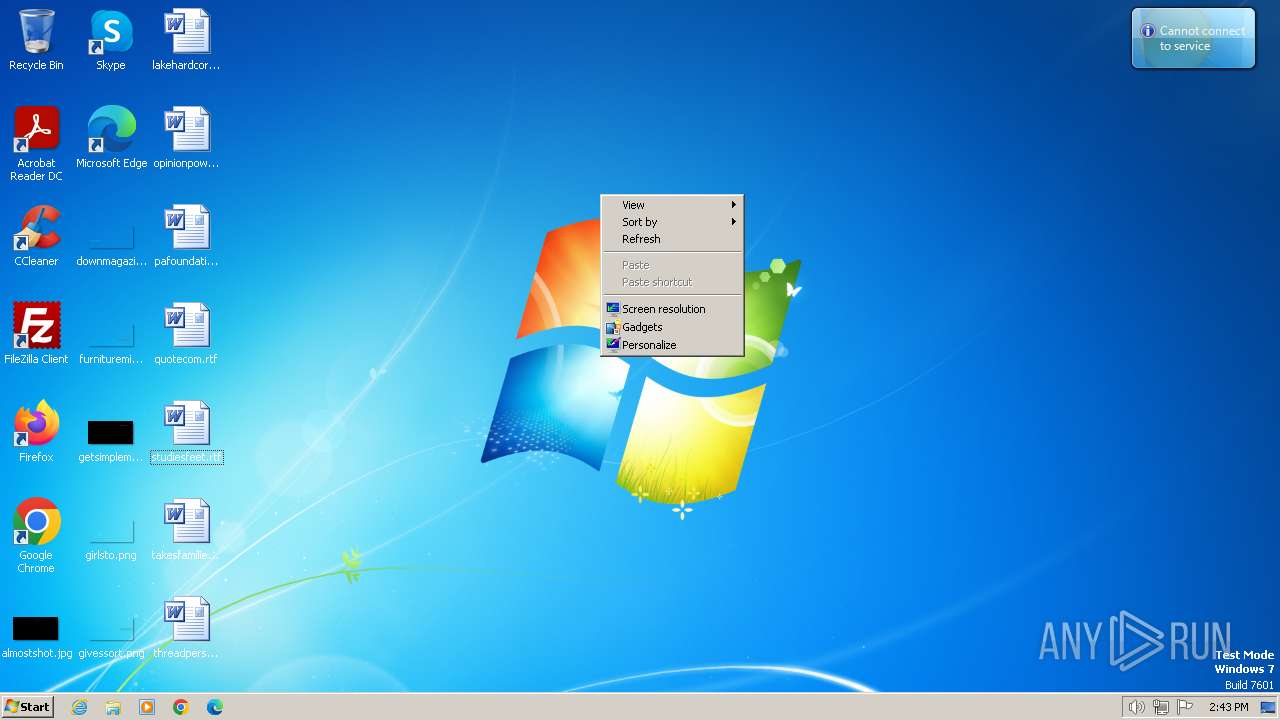Screen dimensions: 1280x720
Task: Select the quotecom.rtf document
Action: (x=186, y=334)
